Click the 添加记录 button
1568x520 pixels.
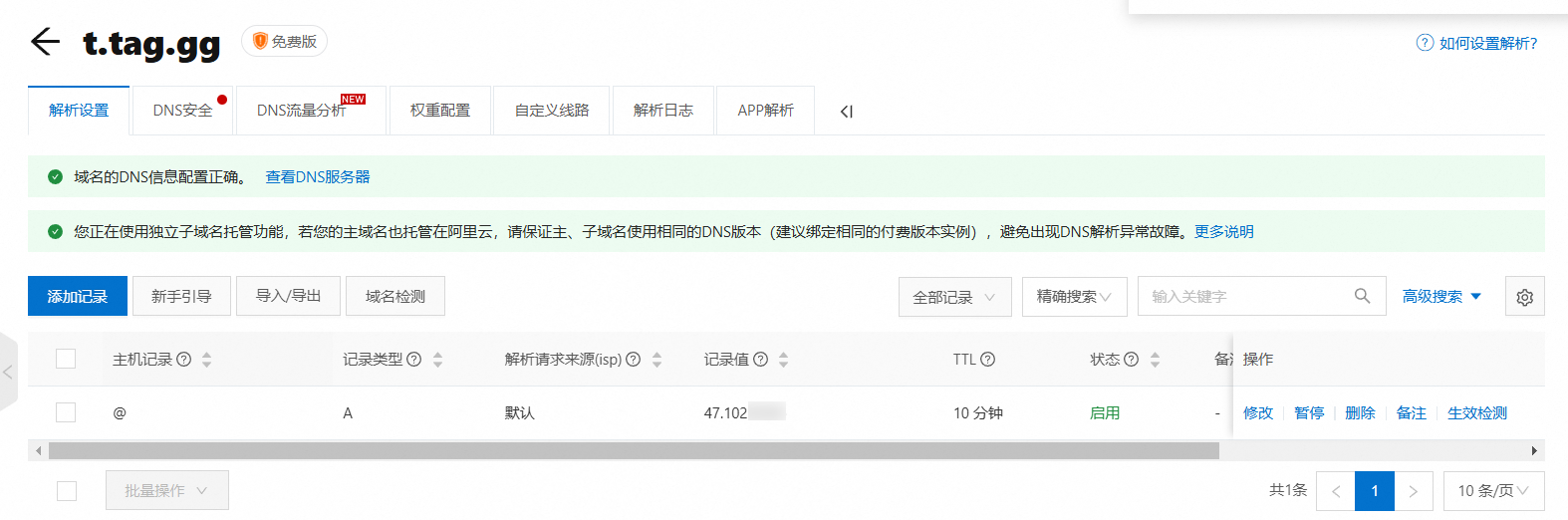78,297
